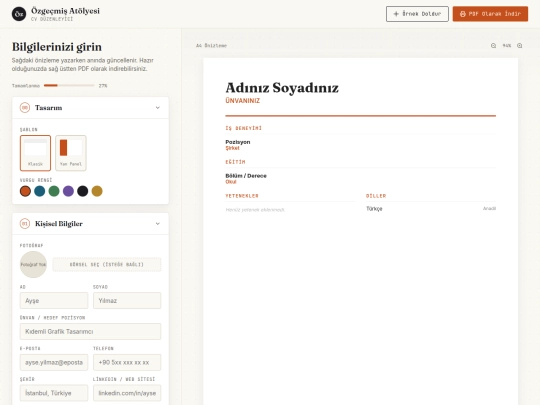Click the PDF Olarak İndir button
The width and height of the screenshot is (540, 405).
point(490,14)
